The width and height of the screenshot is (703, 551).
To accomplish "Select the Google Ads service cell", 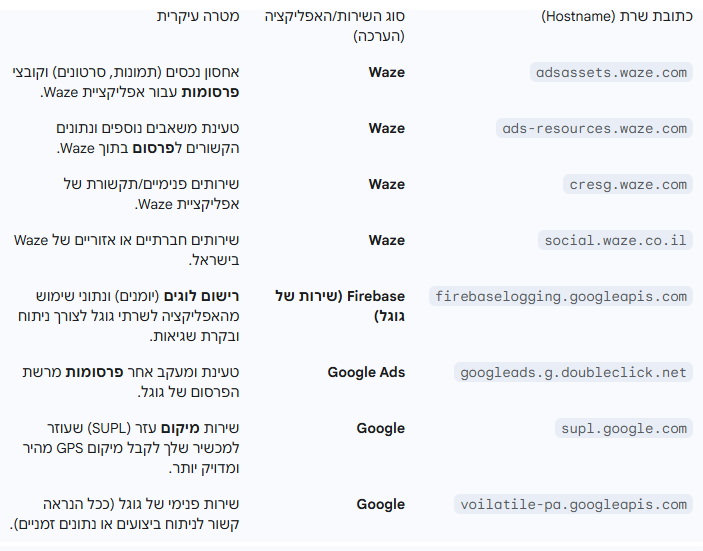I will coord(366,372).
